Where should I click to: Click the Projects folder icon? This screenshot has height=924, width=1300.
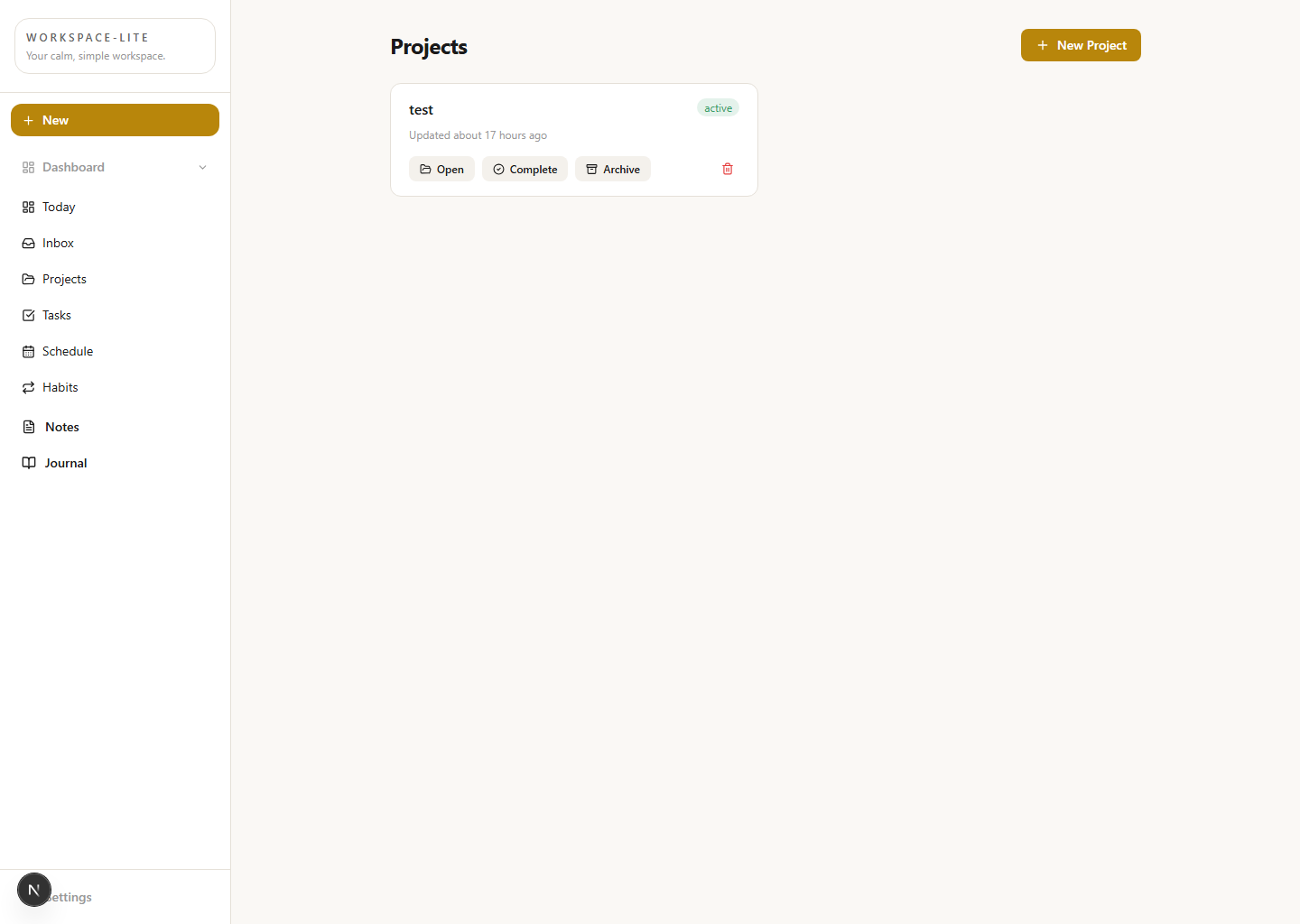coord(29,279)
